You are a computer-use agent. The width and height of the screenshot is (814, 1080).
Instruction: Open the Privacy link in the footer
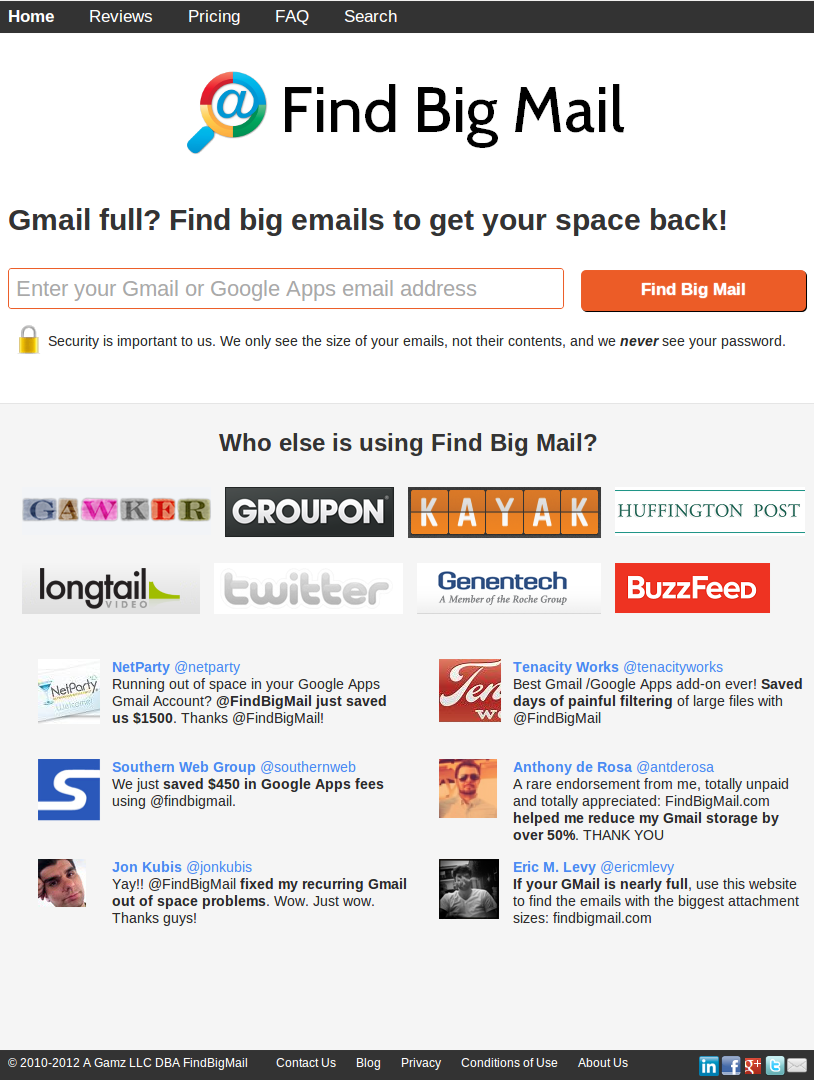(x=421, y=1063)
